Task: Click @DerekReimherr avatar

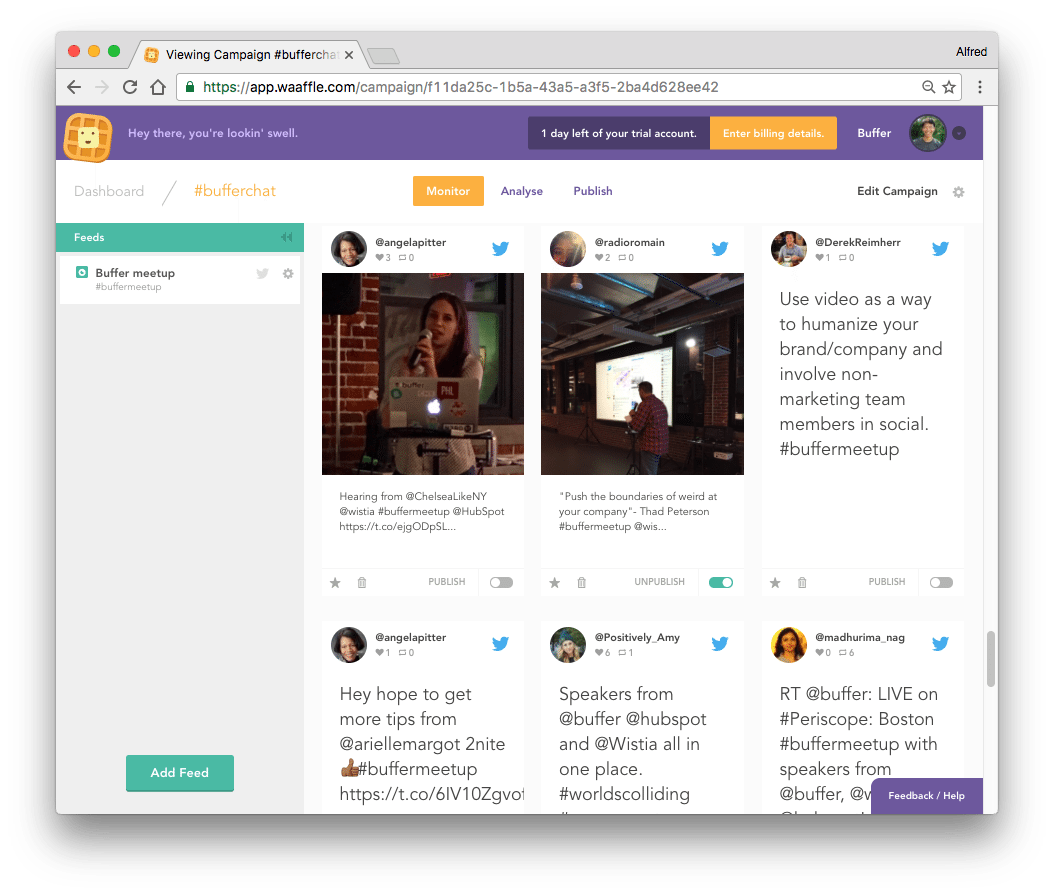Action: [x=788, y=249]
